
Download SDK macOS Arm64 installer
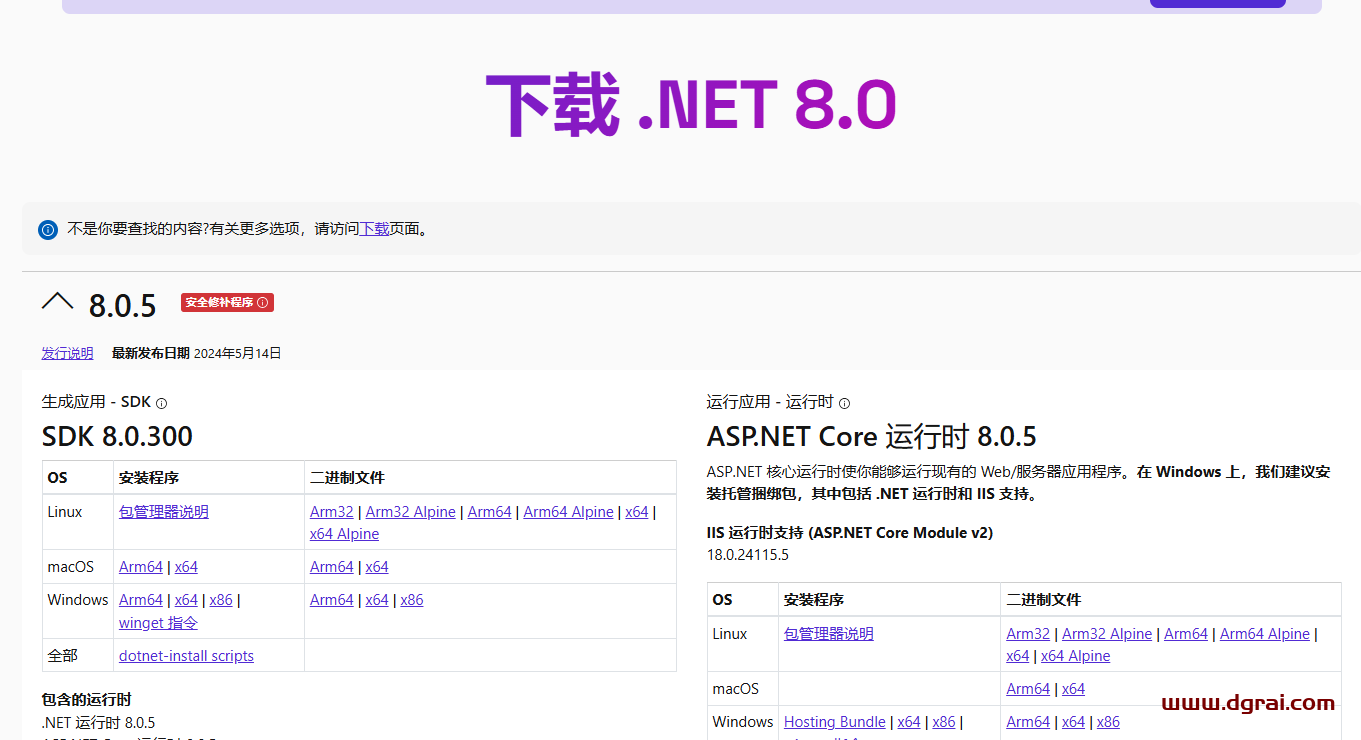[141, 567]
